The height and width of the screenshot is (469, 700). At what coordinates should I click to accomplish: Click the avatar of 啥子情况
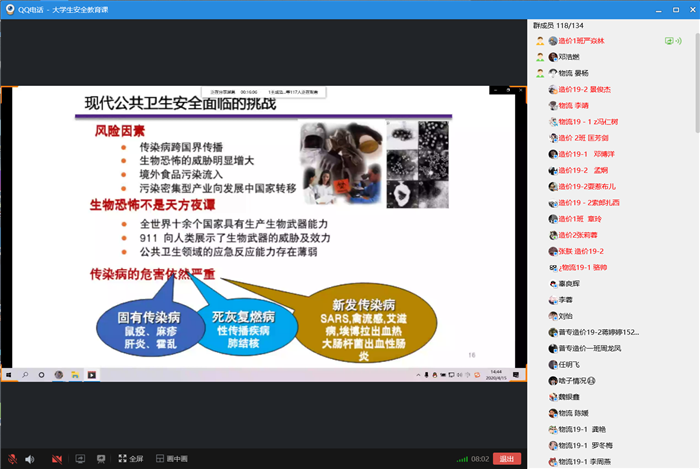[553, 381]
